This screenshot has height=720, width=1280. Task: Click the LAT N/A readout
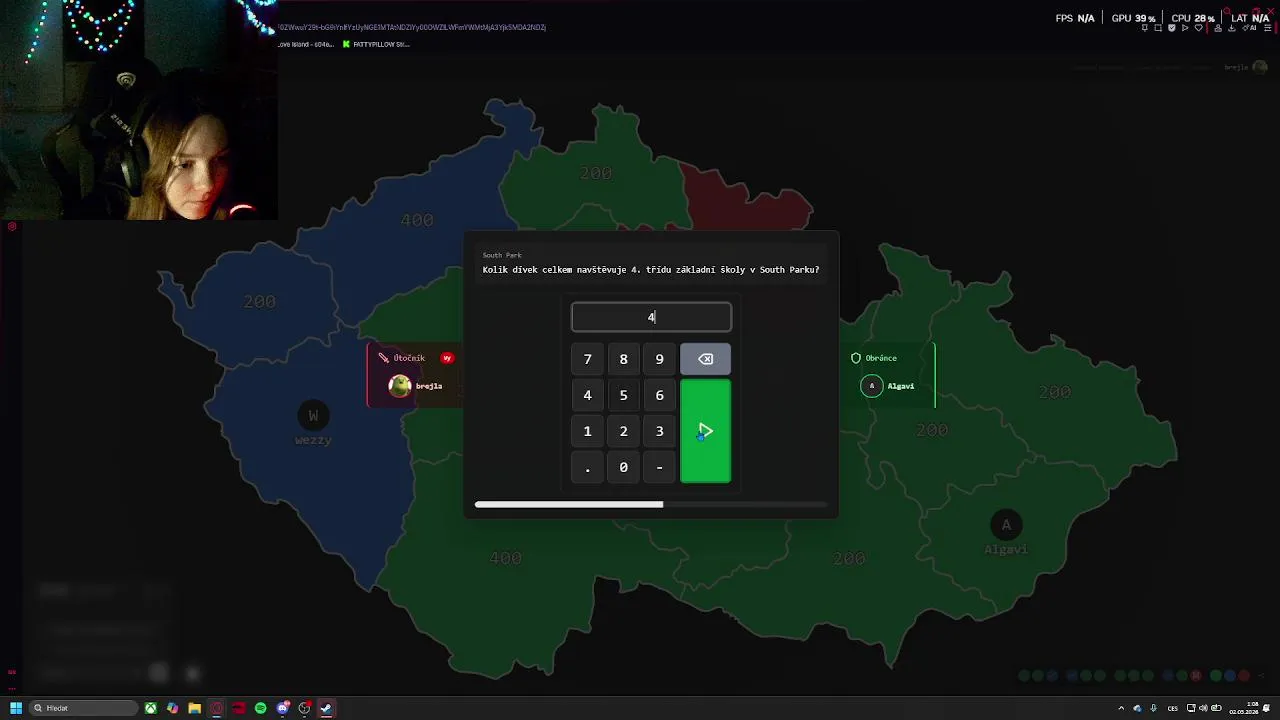click(1250, 18)
